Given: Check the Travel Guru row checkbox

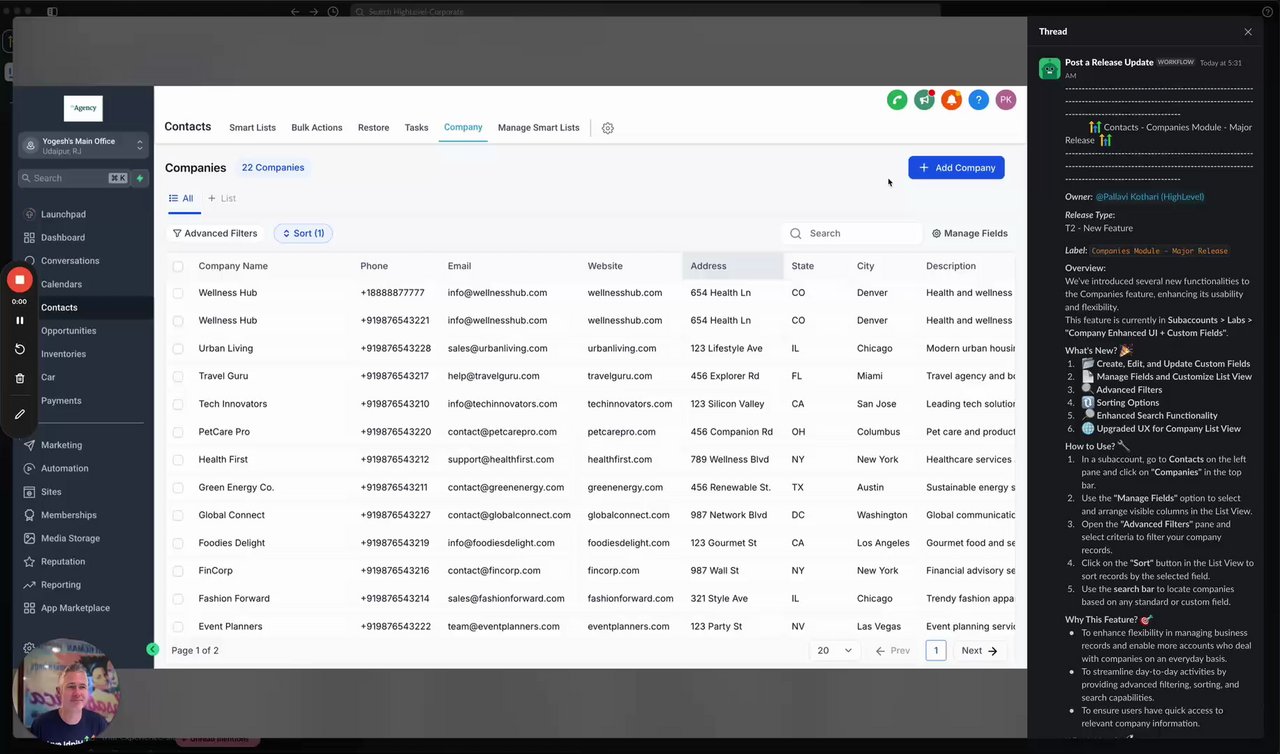Looking at the screenshot, I should (x=178, y=376).
